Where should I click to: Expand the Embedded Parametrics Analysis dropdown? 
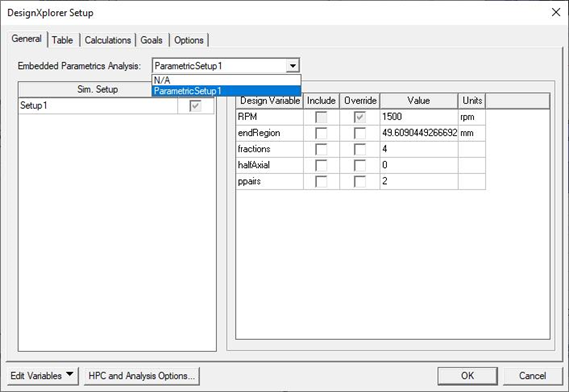click(292, 66)
